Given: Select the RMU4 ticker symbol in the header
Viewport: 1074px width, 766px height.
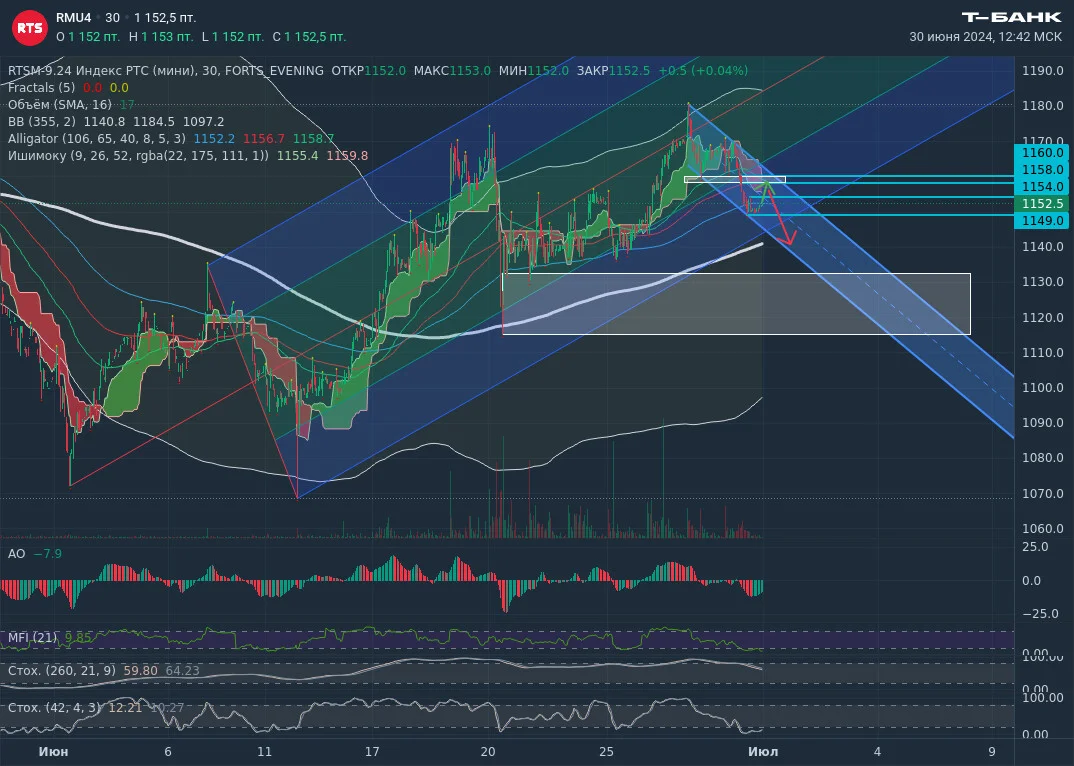Looking at the screenshot, I should 73,17.
